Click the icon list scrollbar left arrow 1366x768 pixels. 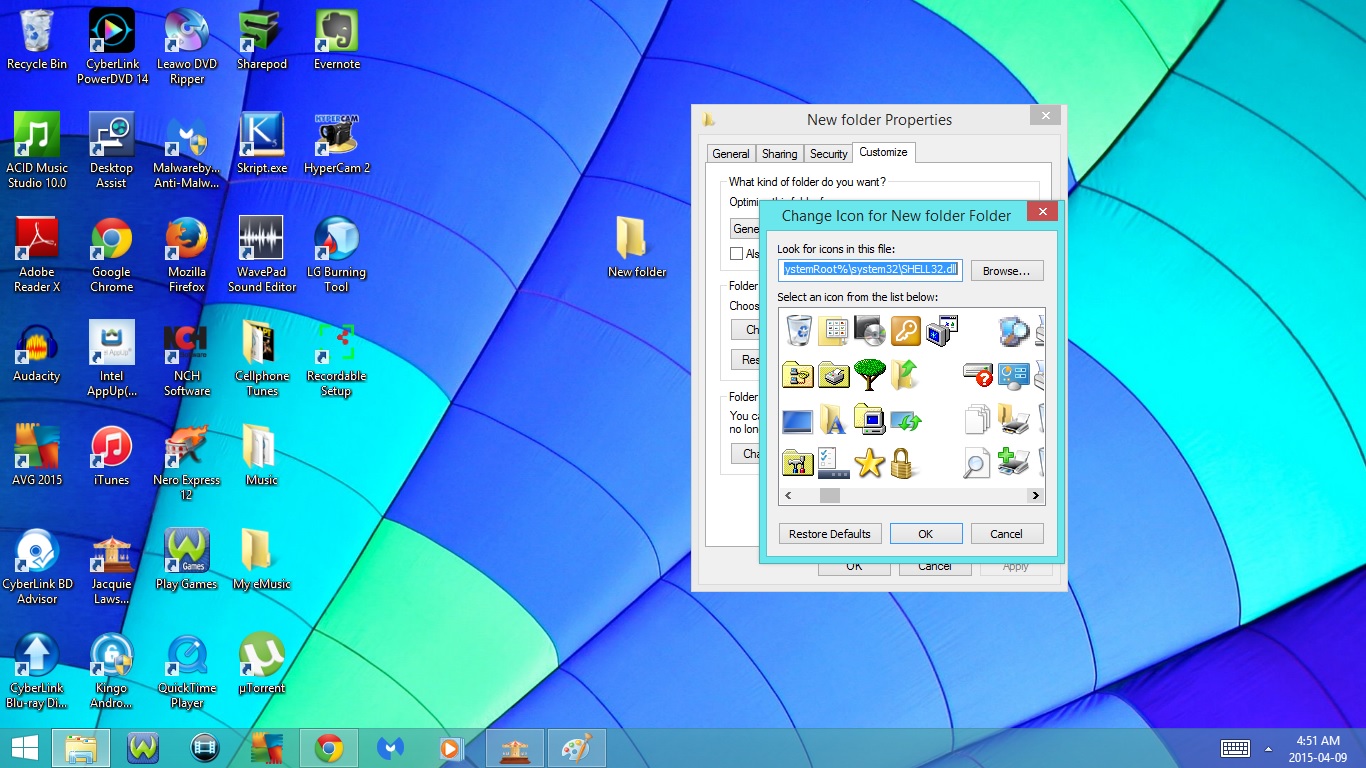click(788, 495)
